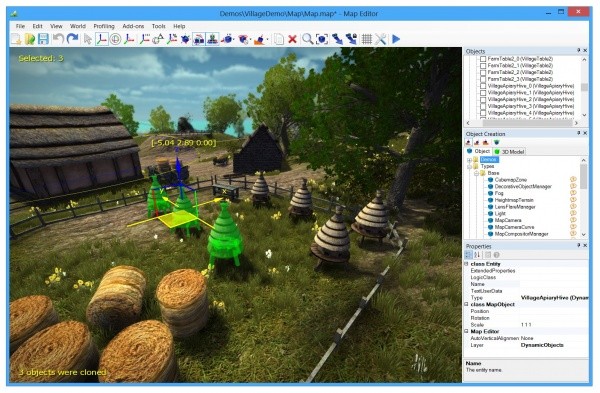Delete selected objects with the red X
The image size is (600, 393).
pyautogui.click(x=292, y=39)
